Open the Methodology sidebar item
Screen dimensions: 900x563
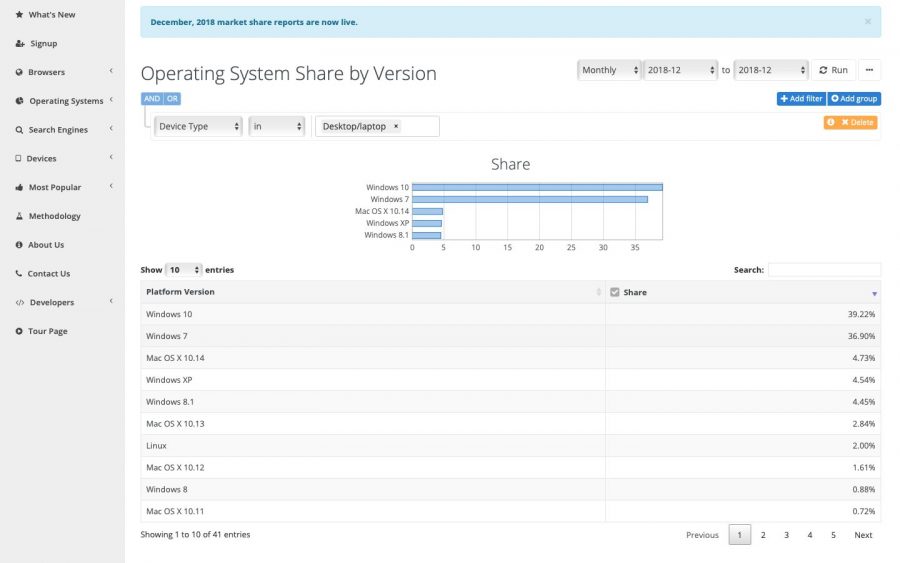click(55, 216)
